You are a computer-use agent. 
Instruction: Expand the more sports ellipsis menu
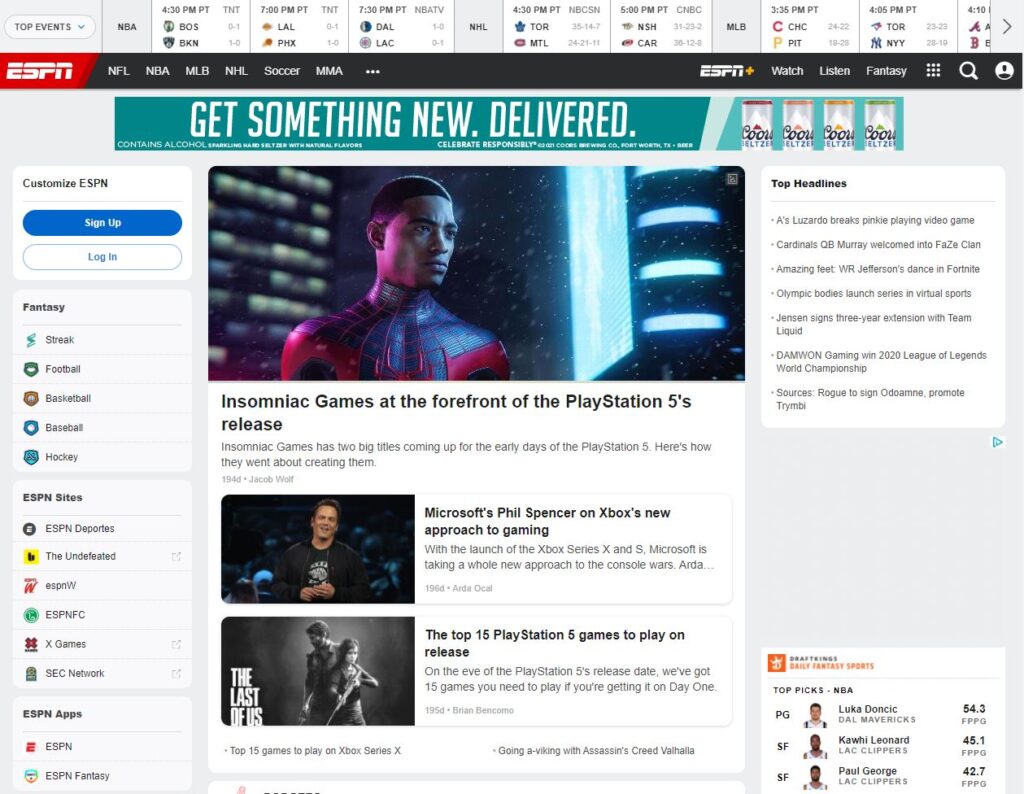(372, 71)
